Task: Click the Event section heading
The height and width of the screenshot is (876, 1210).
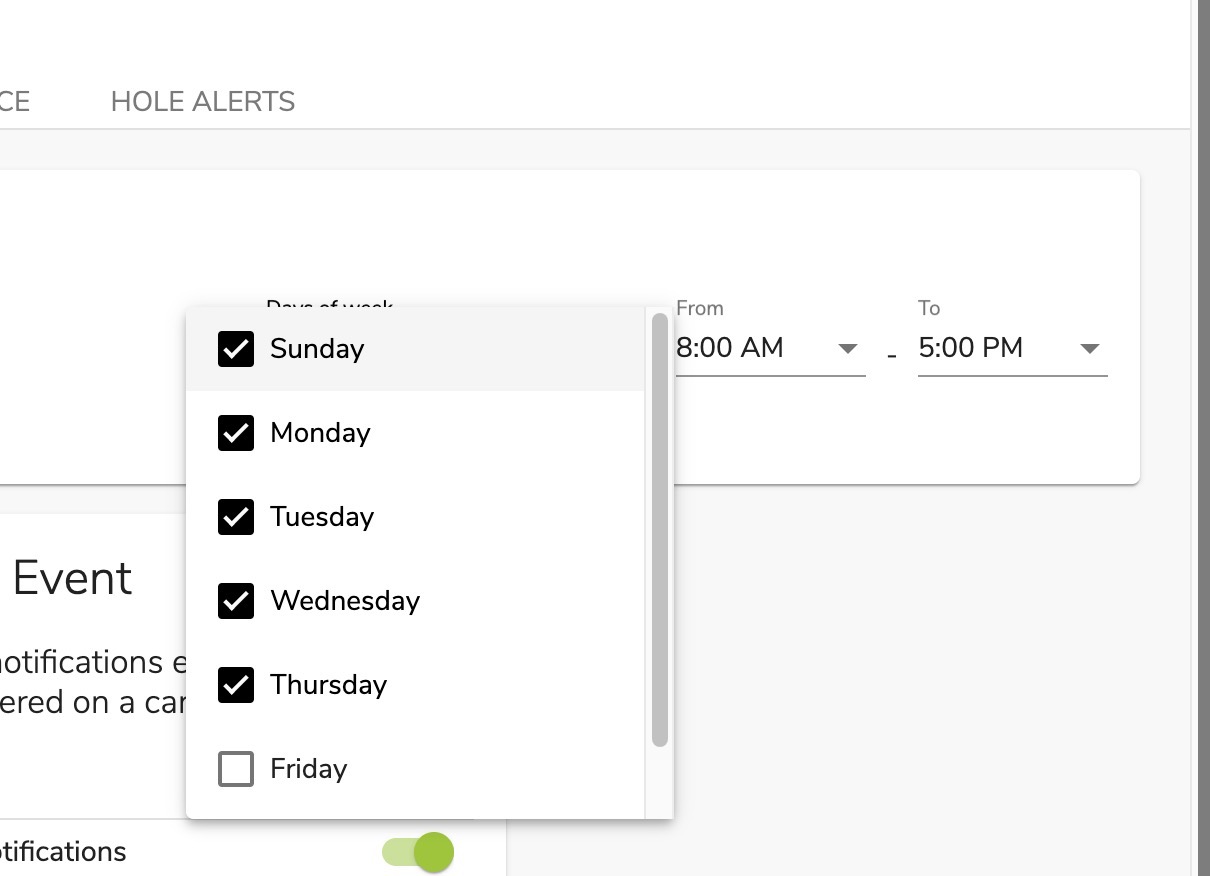Action: pos(72,578)
